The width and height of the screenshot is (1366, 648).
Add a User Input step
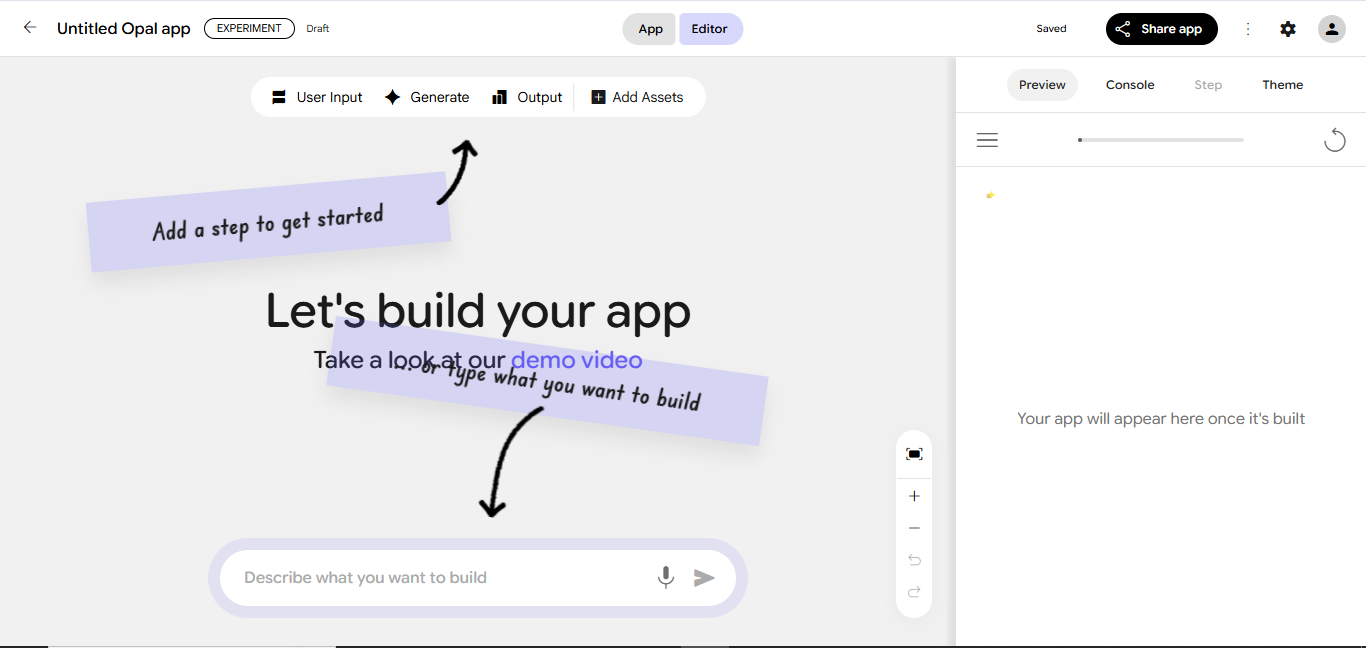pyautogui.click(x=317, y=96)
